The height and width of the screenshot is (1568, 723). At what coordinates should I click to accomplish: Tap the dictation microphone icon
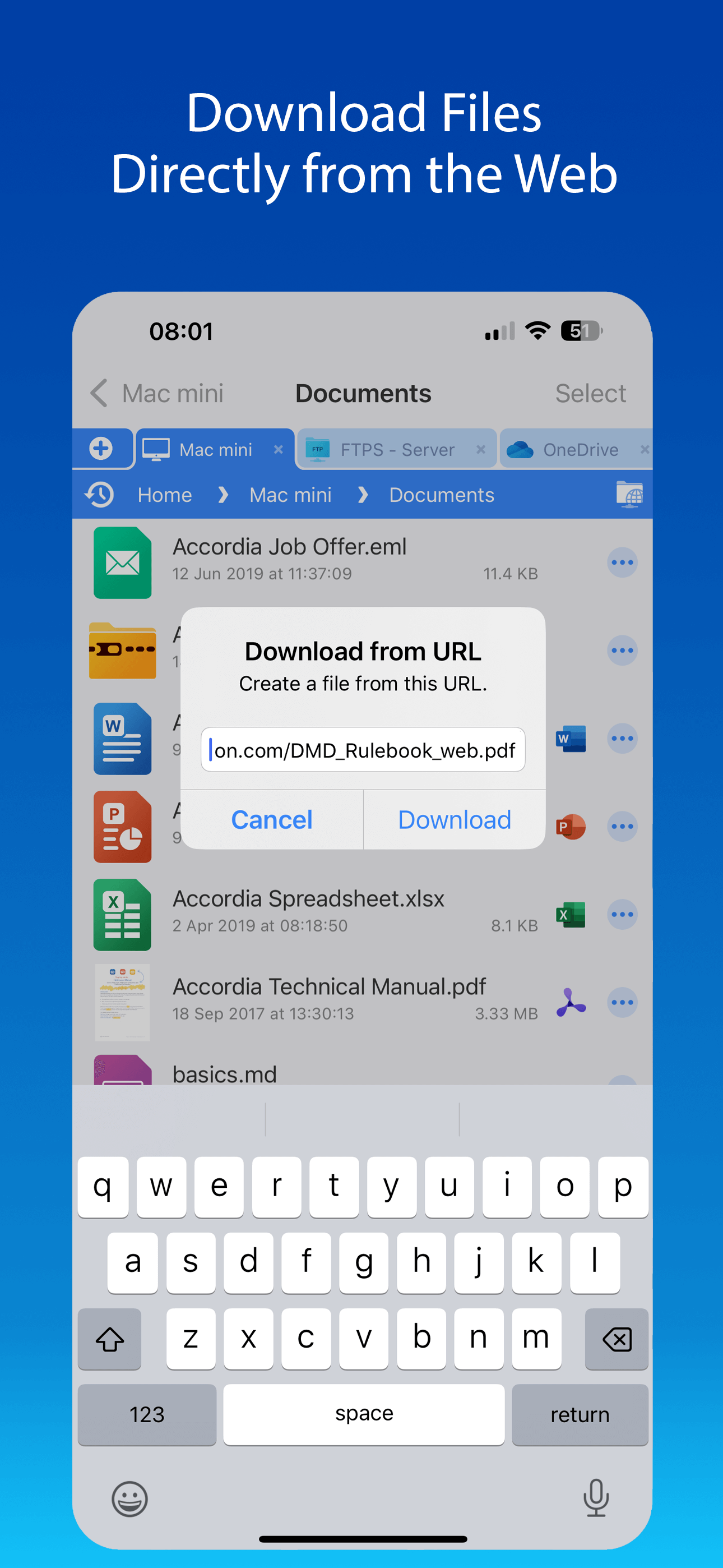pos(596,1497)
